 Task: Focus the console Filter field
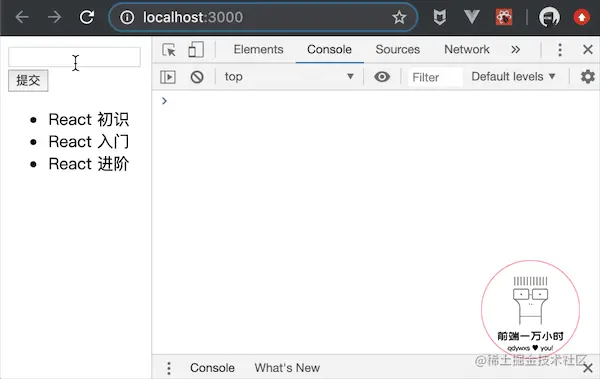(x=435, y=77)
